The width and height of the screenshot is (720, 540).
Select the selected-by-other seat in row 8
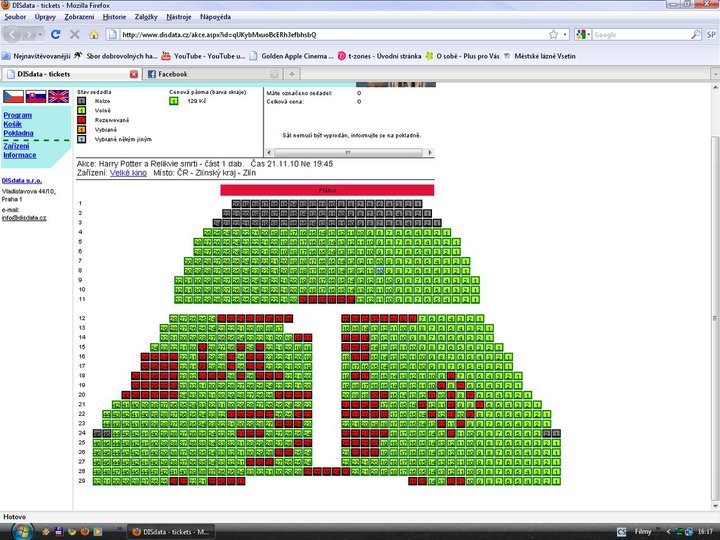(379, 271)
